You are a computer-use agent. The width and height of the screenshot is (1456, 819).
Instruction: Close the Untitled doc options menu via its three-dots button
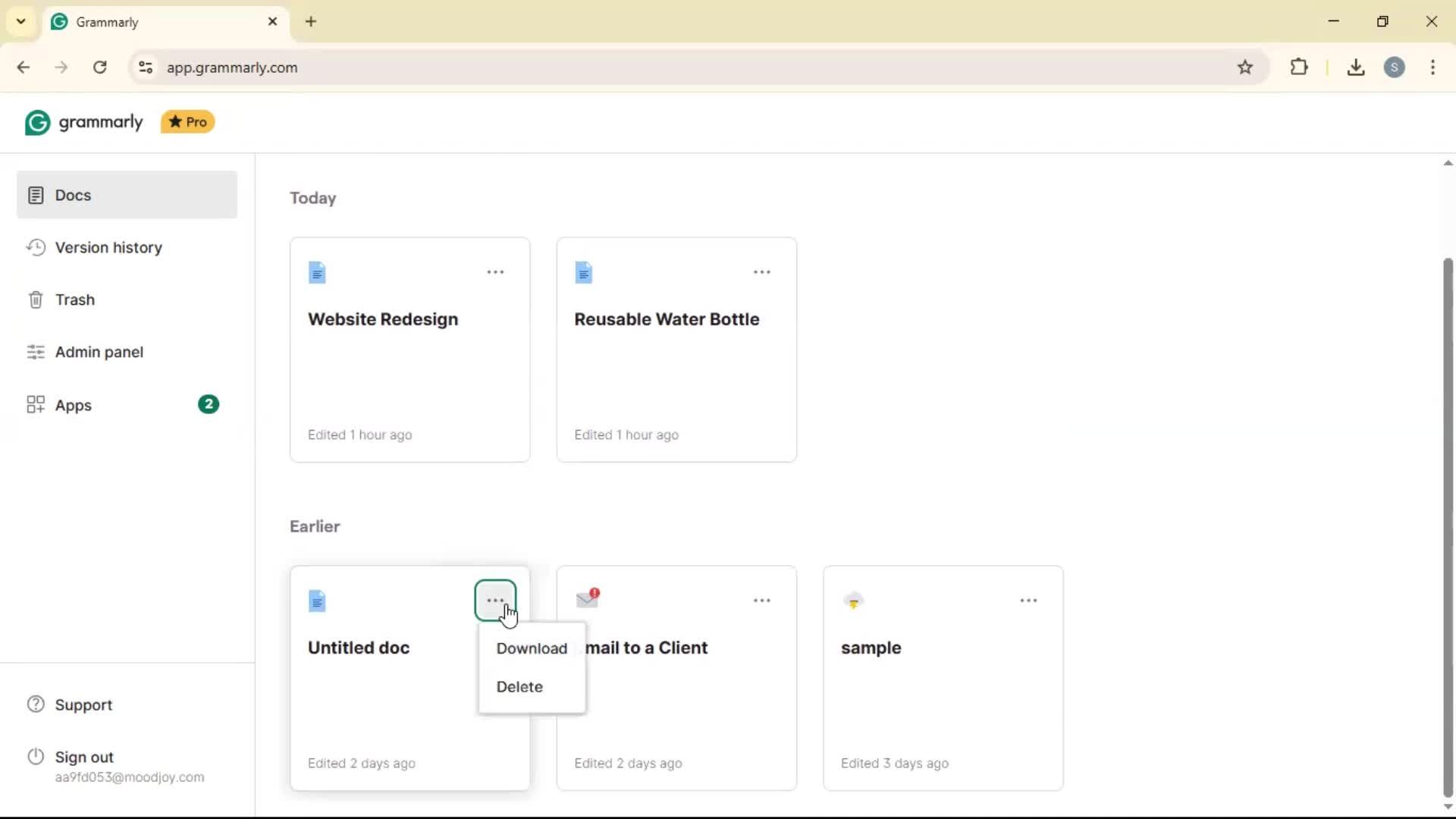pyautogui.click(x=495, y=601)
